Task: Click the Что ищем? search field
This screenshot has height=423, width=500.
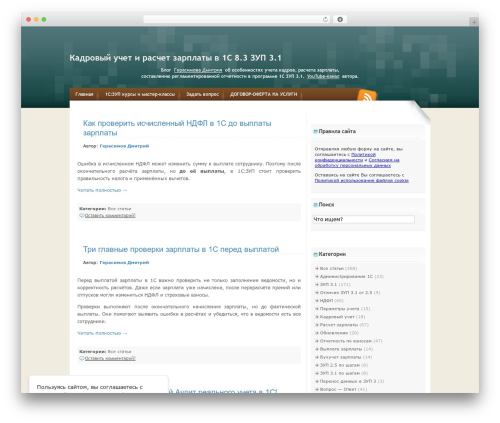Action: point(364,219)
